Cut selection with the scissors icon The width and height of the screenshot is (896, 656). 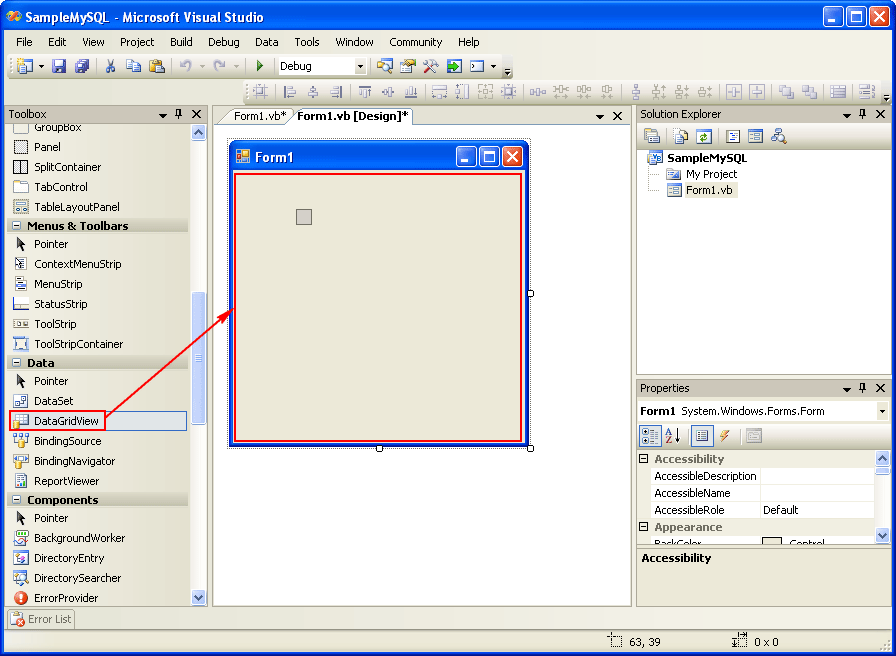[110, 66]
